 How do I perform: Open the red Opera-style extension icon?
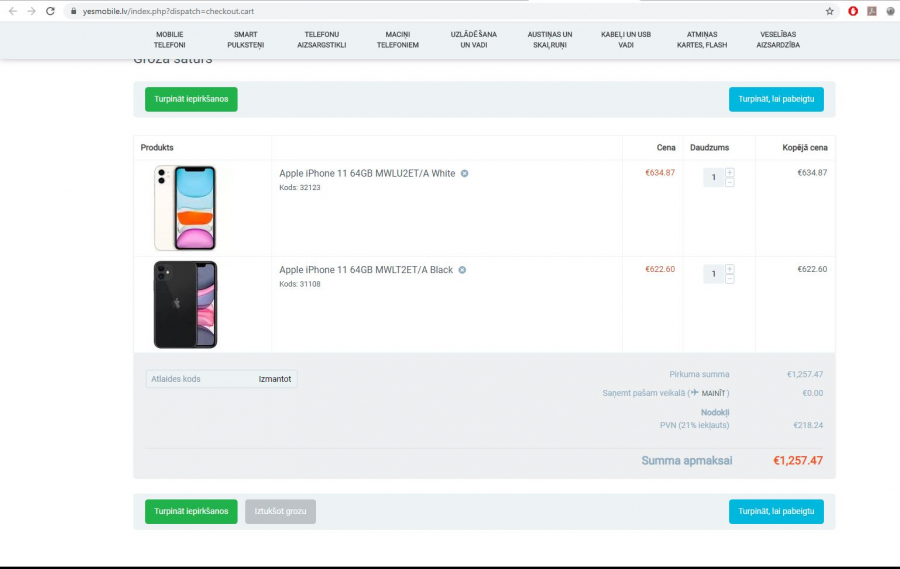tap(853, 11)
